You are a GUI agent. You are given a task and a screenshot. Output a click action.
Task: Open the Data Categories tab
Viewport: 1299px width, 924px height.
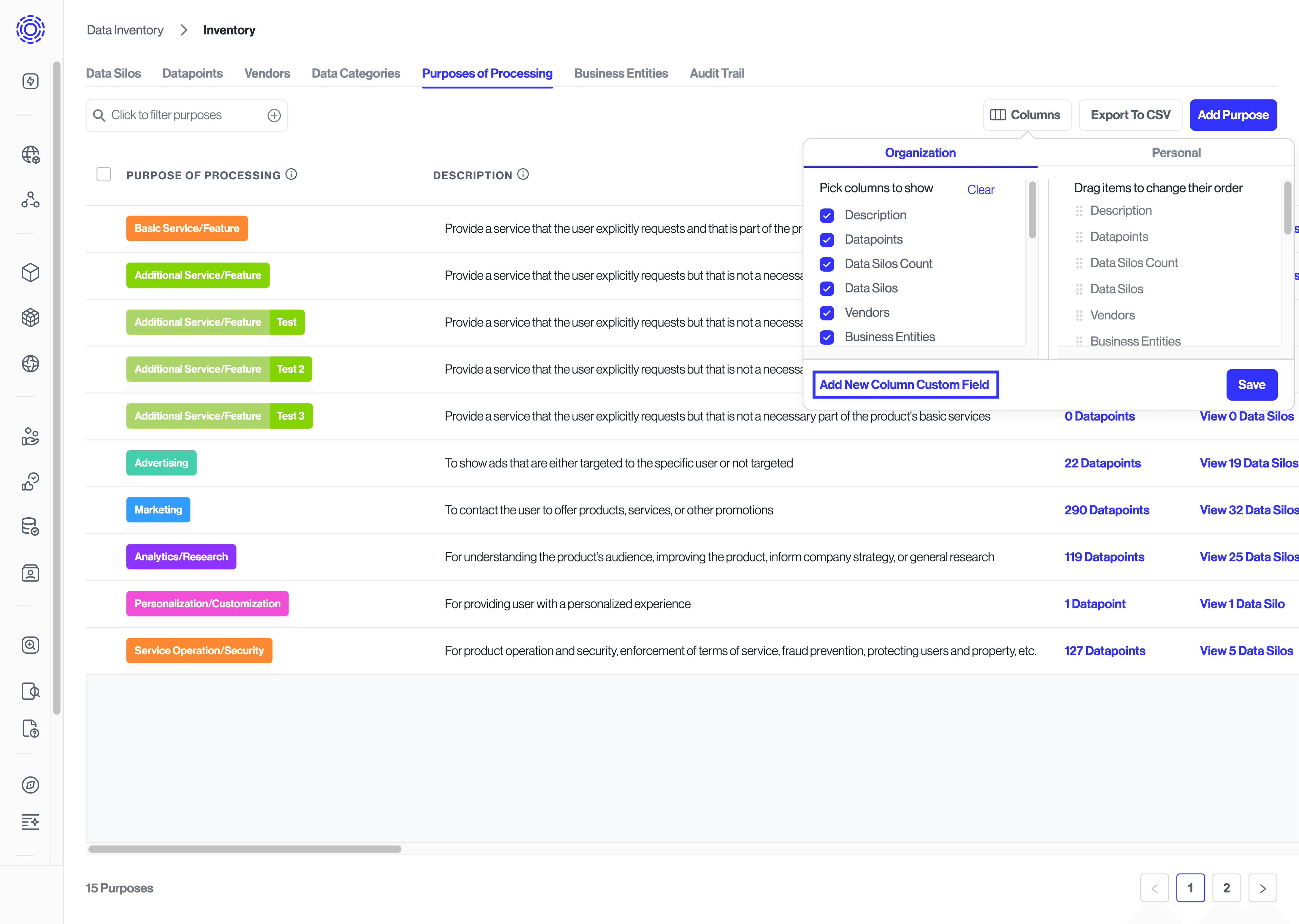tap(356, 73)
